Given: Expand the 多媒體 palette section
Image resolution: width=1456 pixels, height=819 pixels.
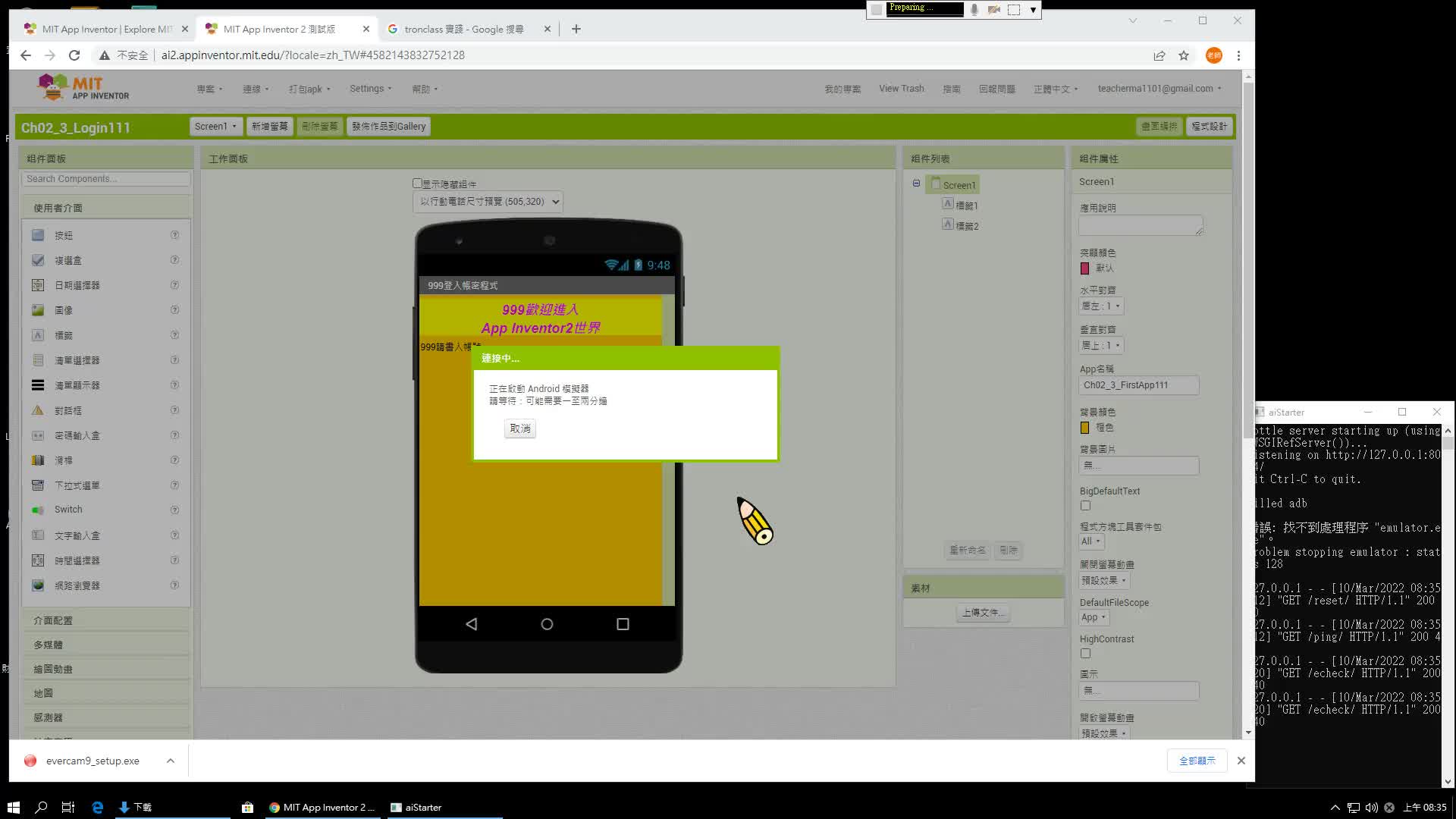Looking at the screenshot, I should (105, 645).
